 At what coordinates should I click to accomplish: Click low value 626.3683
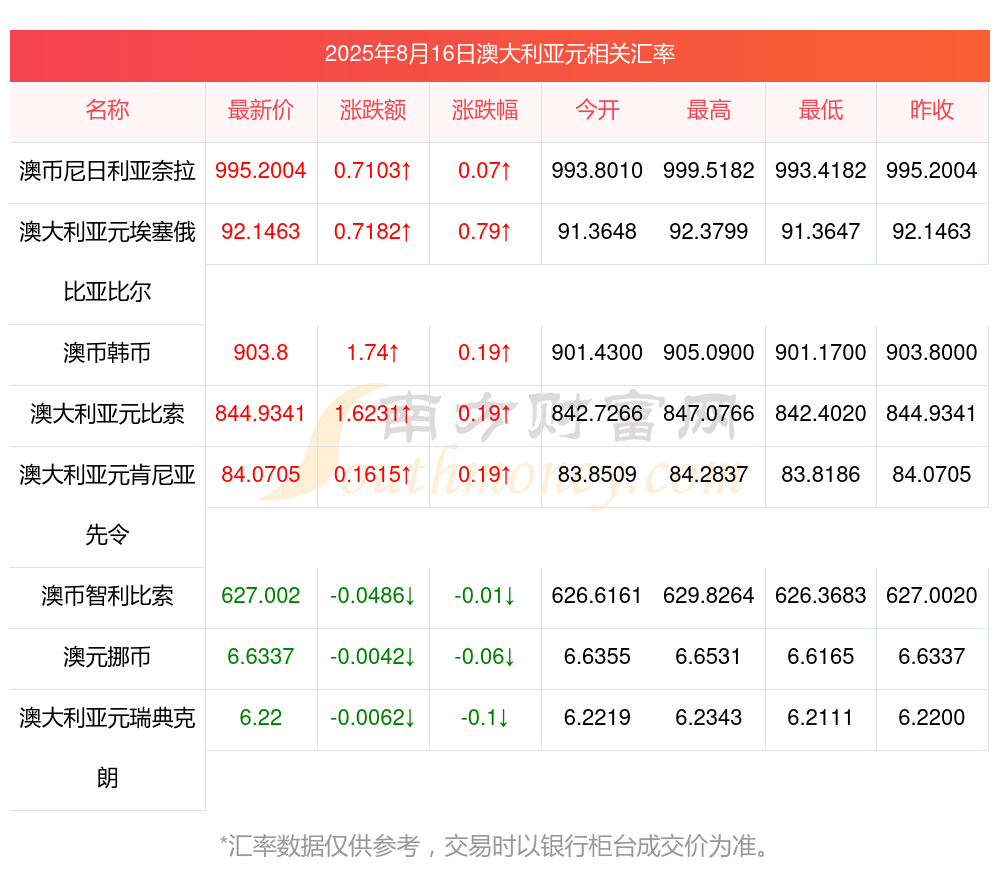(x=821, y=595)
